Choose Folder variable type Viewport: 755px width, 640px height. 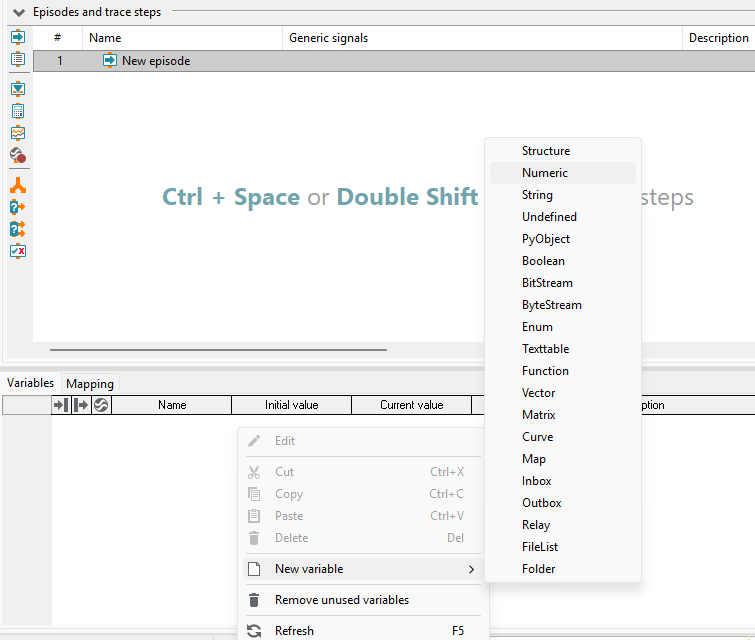click(x=562, y=569)
